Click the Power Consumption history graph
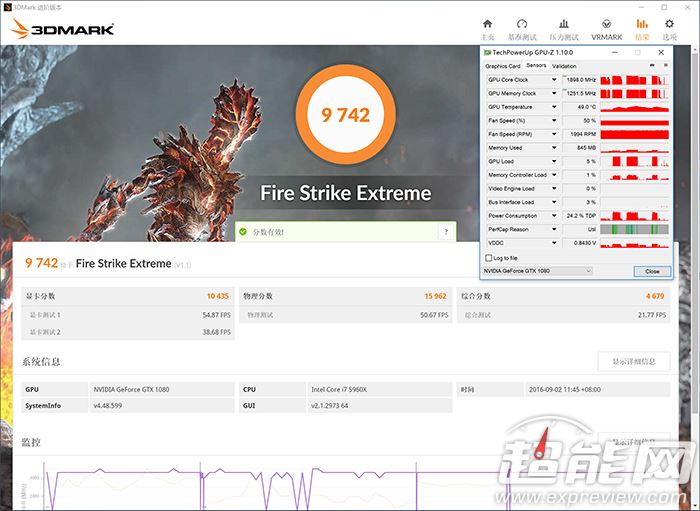 634,216
